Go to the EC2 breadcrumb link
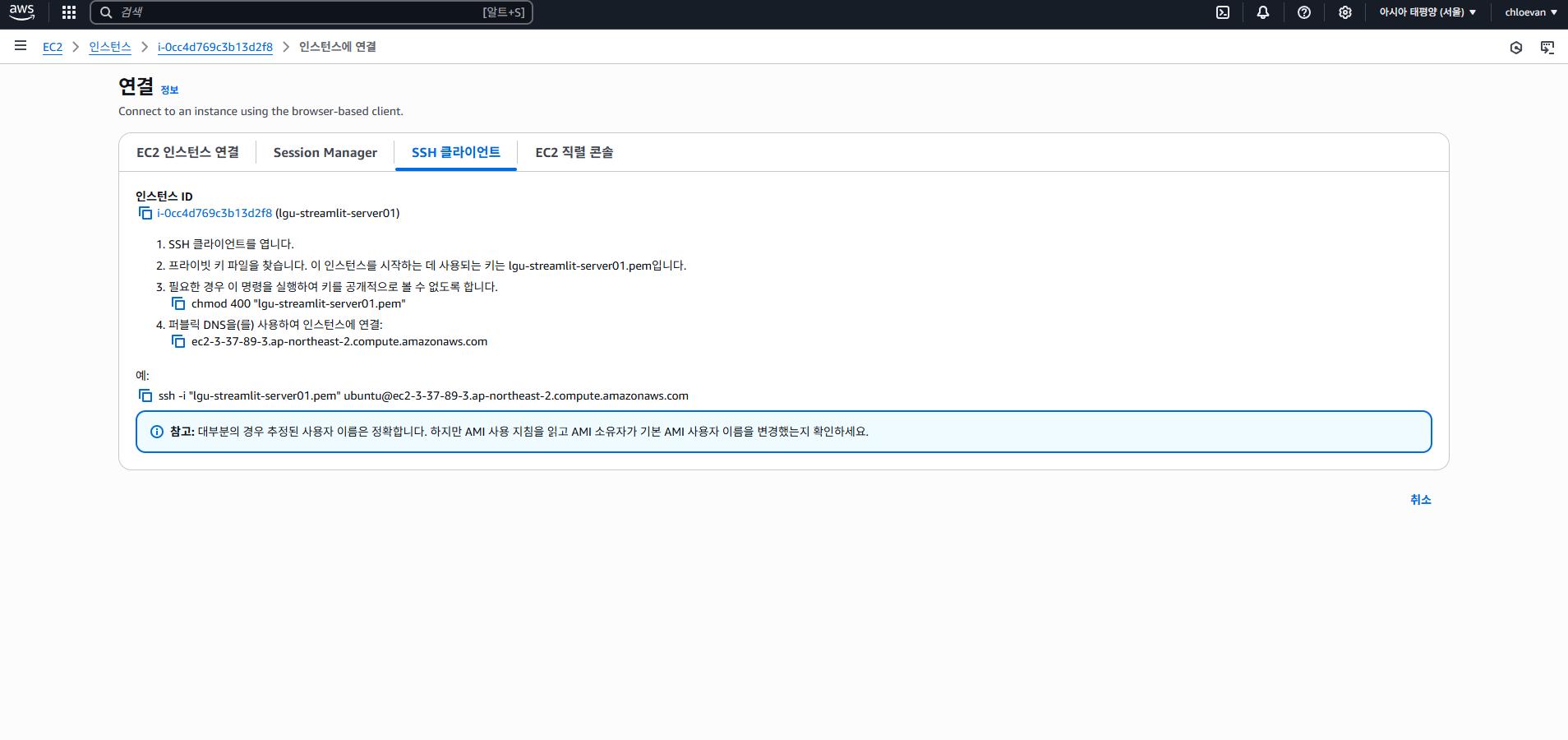 pyautogui.click(x=53, y=47)
